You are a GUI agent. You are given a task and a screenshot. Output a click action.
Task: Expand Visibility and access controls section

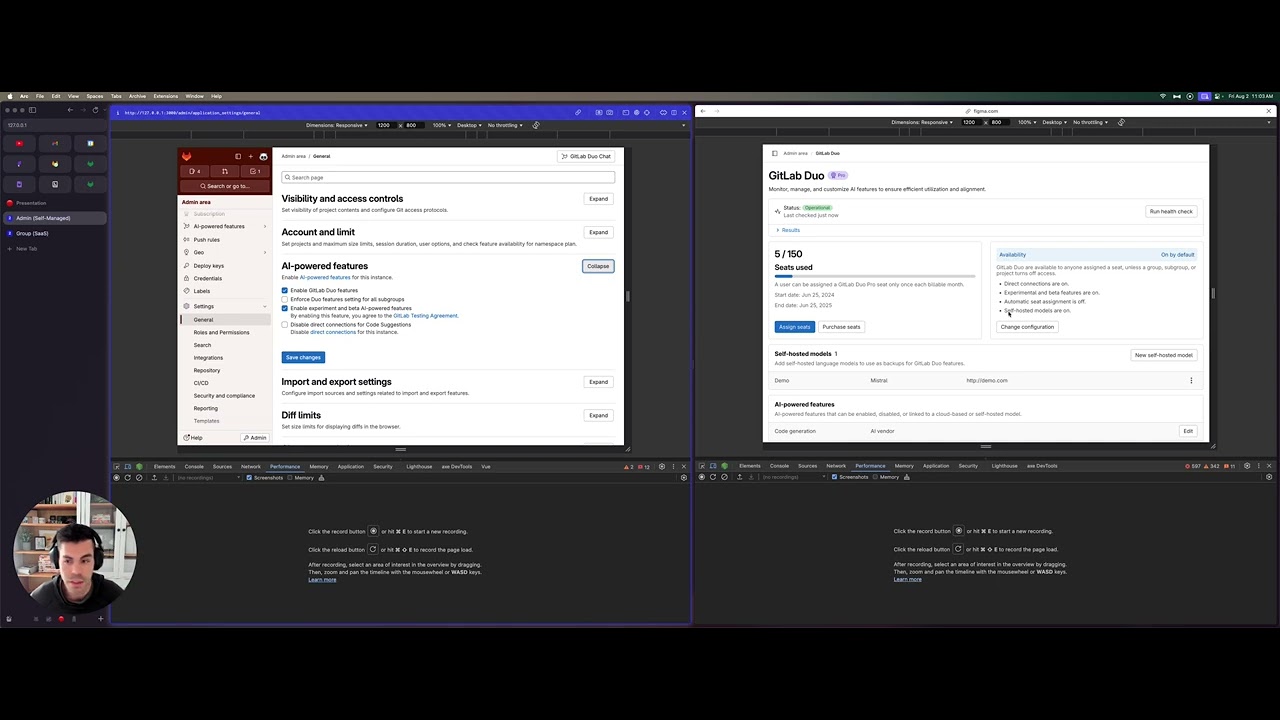(x=598, y=199)
